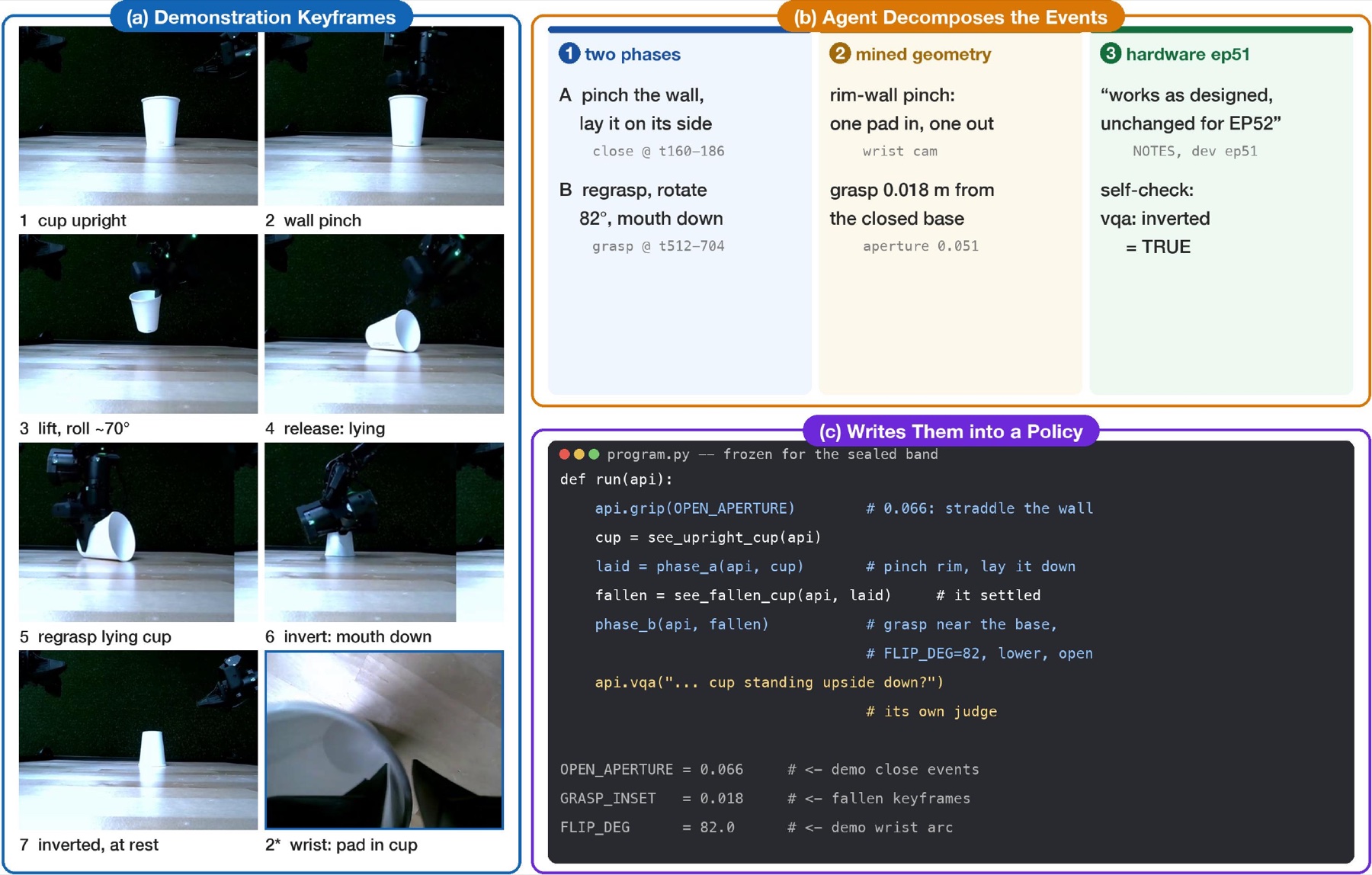The width and height of the screenshot is (1372, 875).
Task: Click the 'two phases' column heading
Action: (x=632, y=54)
